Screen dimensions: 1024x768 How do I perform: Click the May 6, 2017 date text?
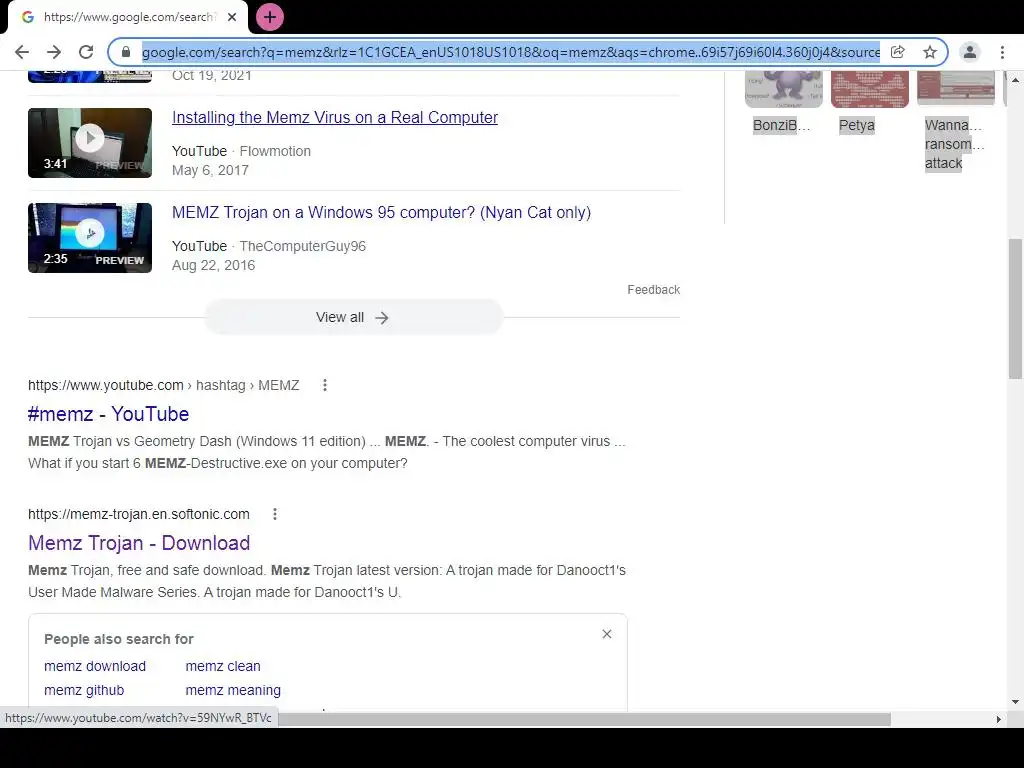click(x=210, y=170)
